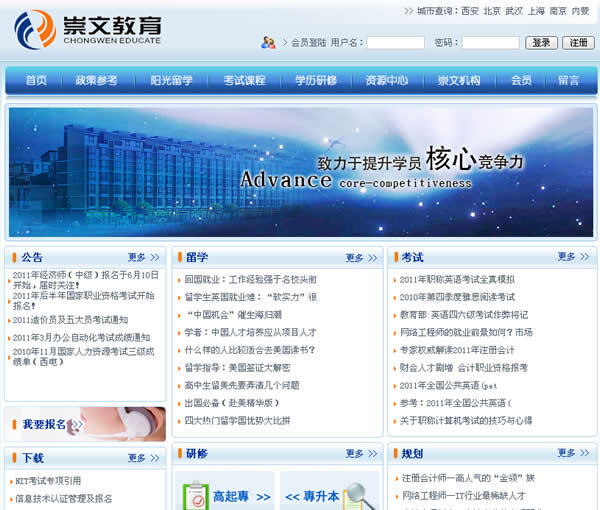Viewport: 600px width, 510px height.
Task: Expand 更多 in the 下载 section
Action: (143, 458)
